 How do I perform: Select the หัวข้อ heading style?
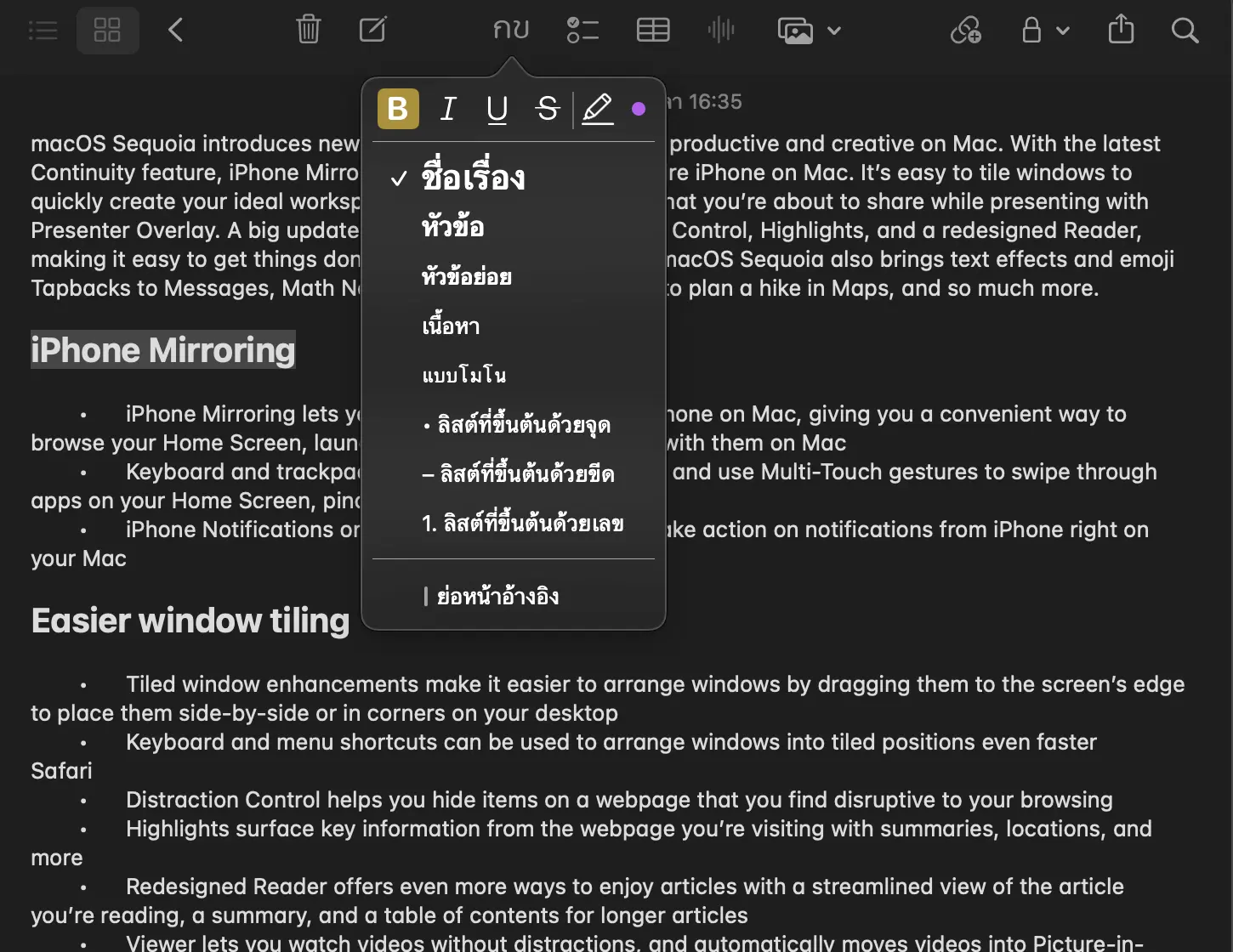coord(453,228)
